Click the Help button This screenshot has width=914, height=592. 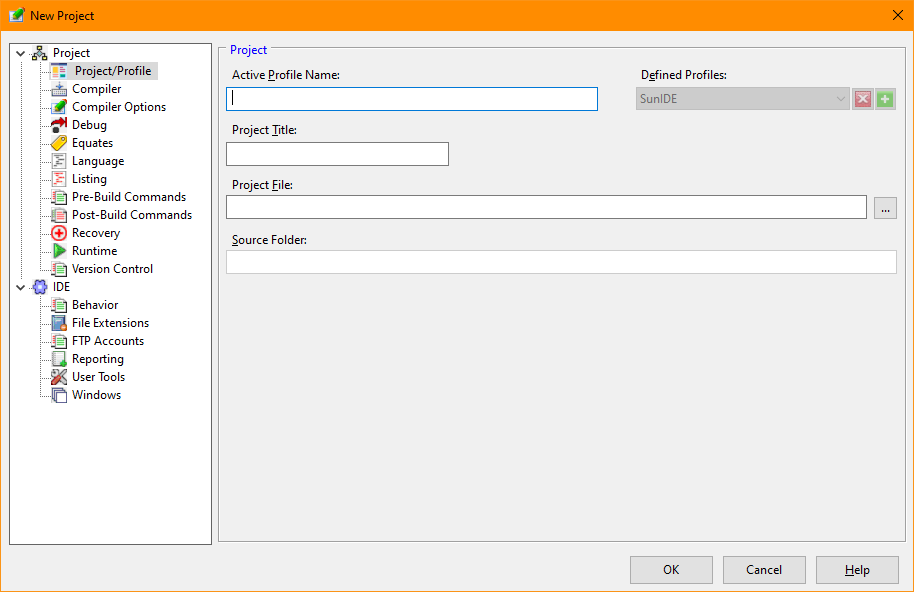point(857,570)
